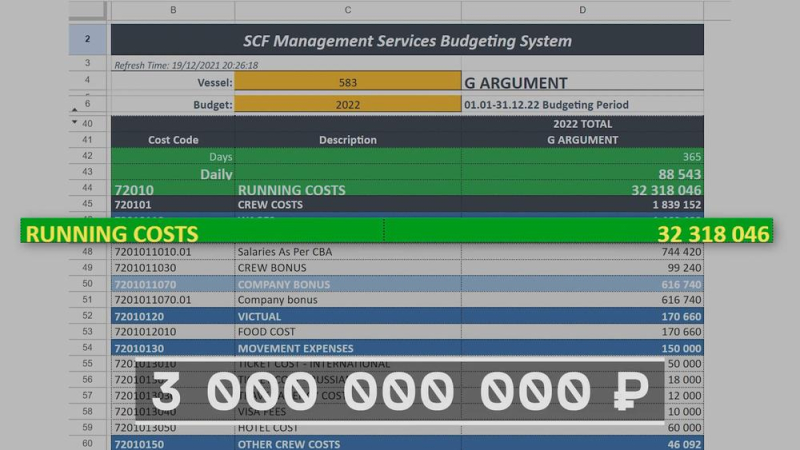800x450 pixels.
Task: Click the 2022 TOTAL header cell
Action: [583, 124]
